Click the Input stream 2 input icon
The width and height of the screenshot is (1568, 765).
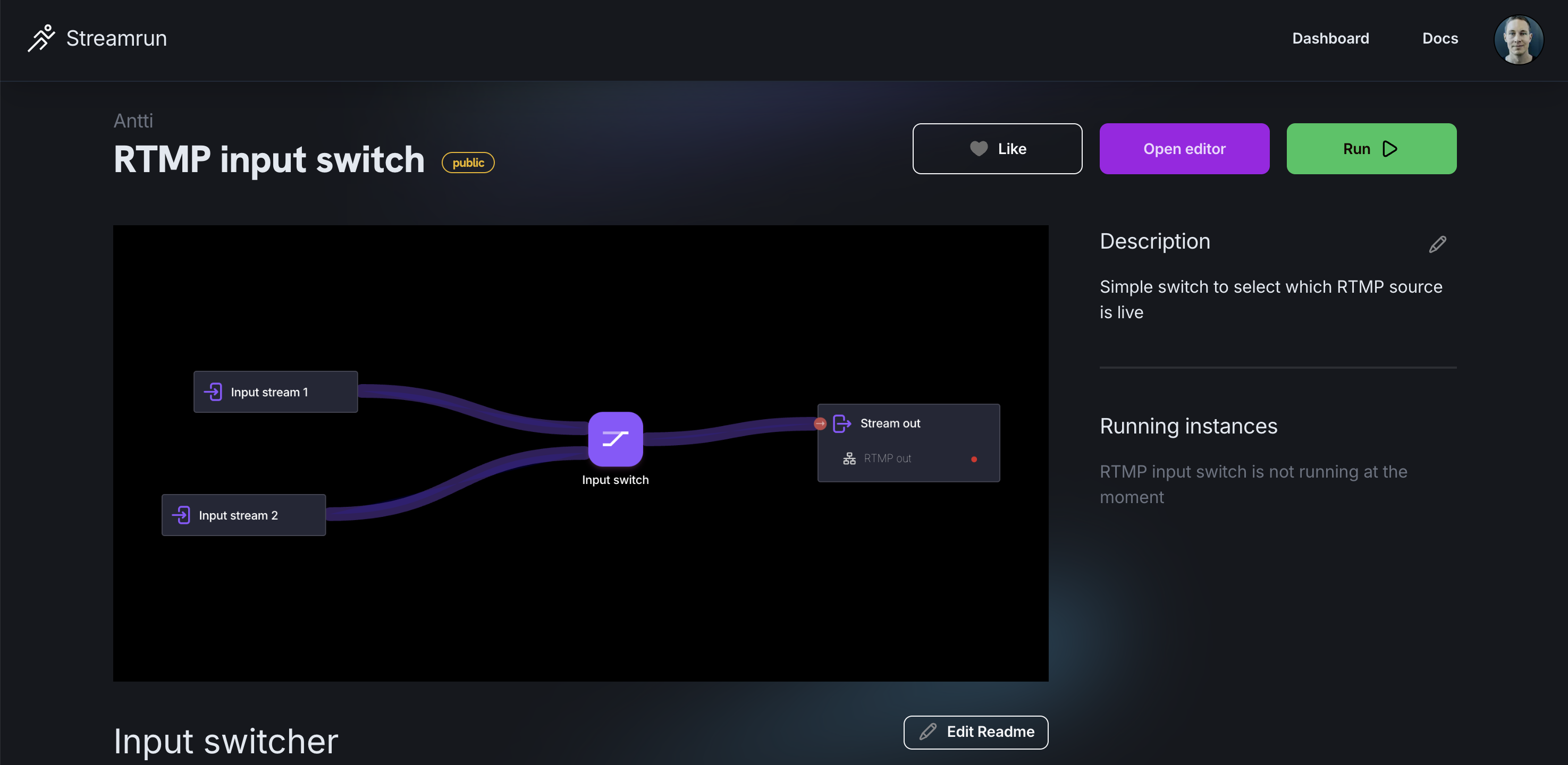pyautogui.click(x=181, y=515)
